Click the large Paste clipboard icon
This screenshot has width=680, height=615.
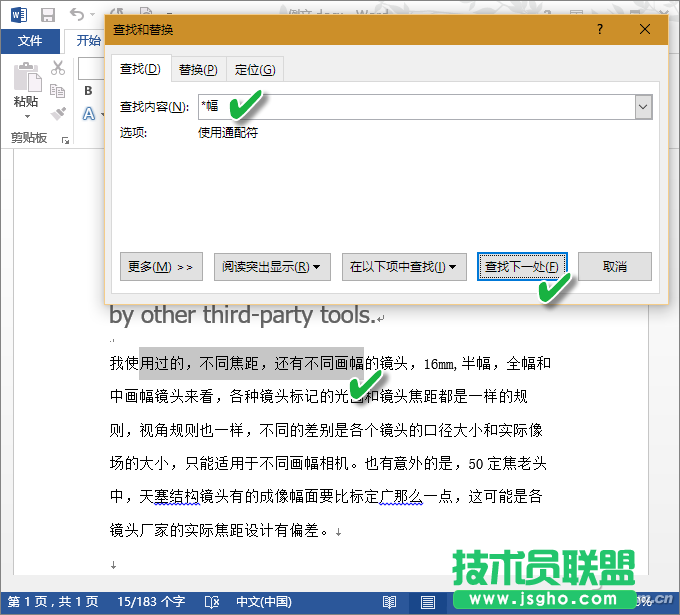26,84
